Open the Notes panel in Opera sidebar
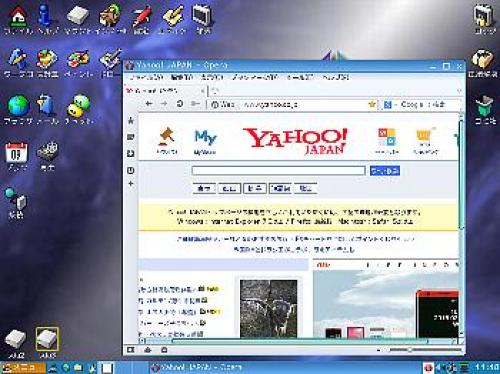 [131, 137]
